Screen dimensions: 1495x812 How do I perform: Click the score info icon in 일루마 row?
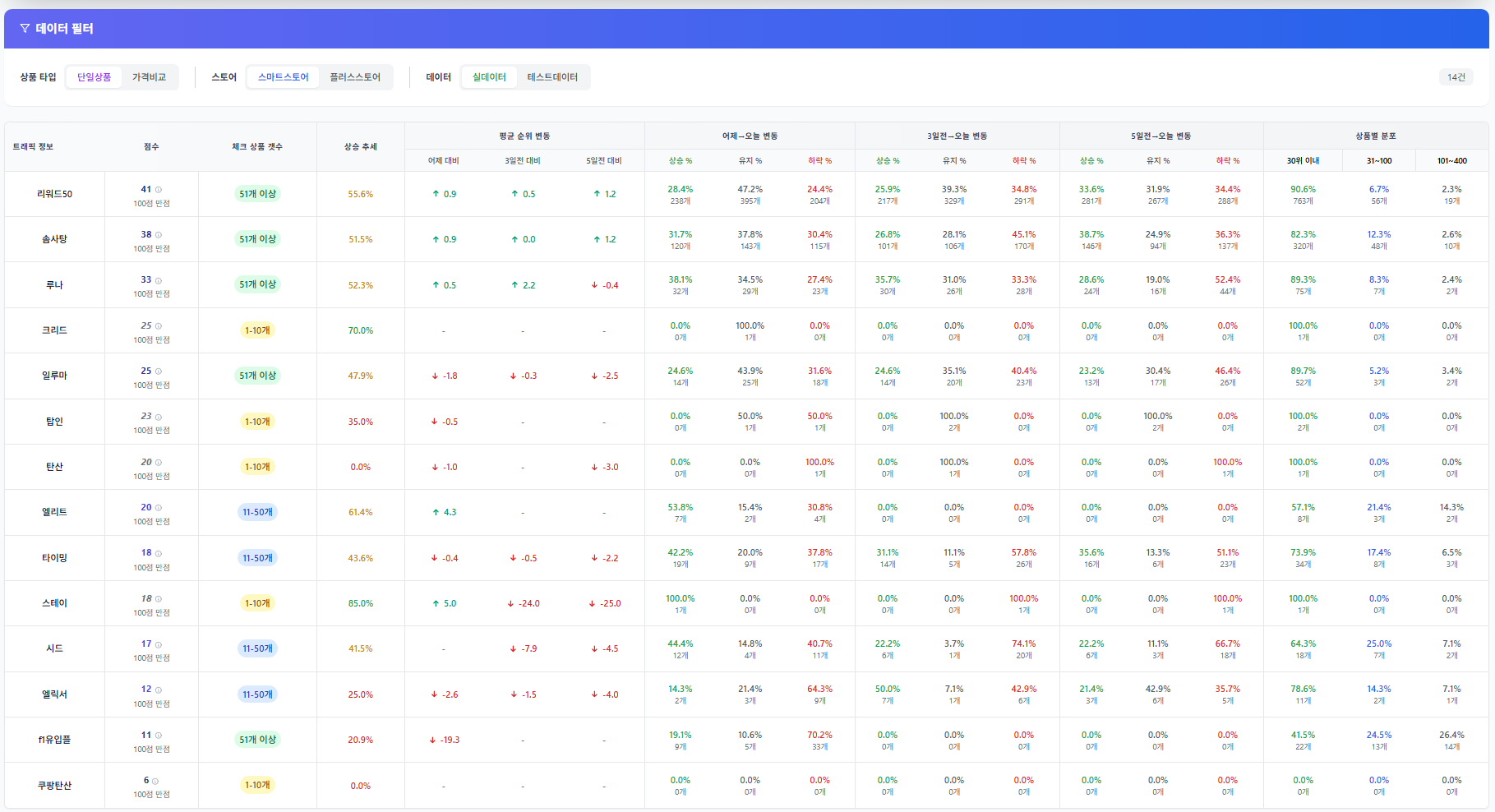pos(159,371)
